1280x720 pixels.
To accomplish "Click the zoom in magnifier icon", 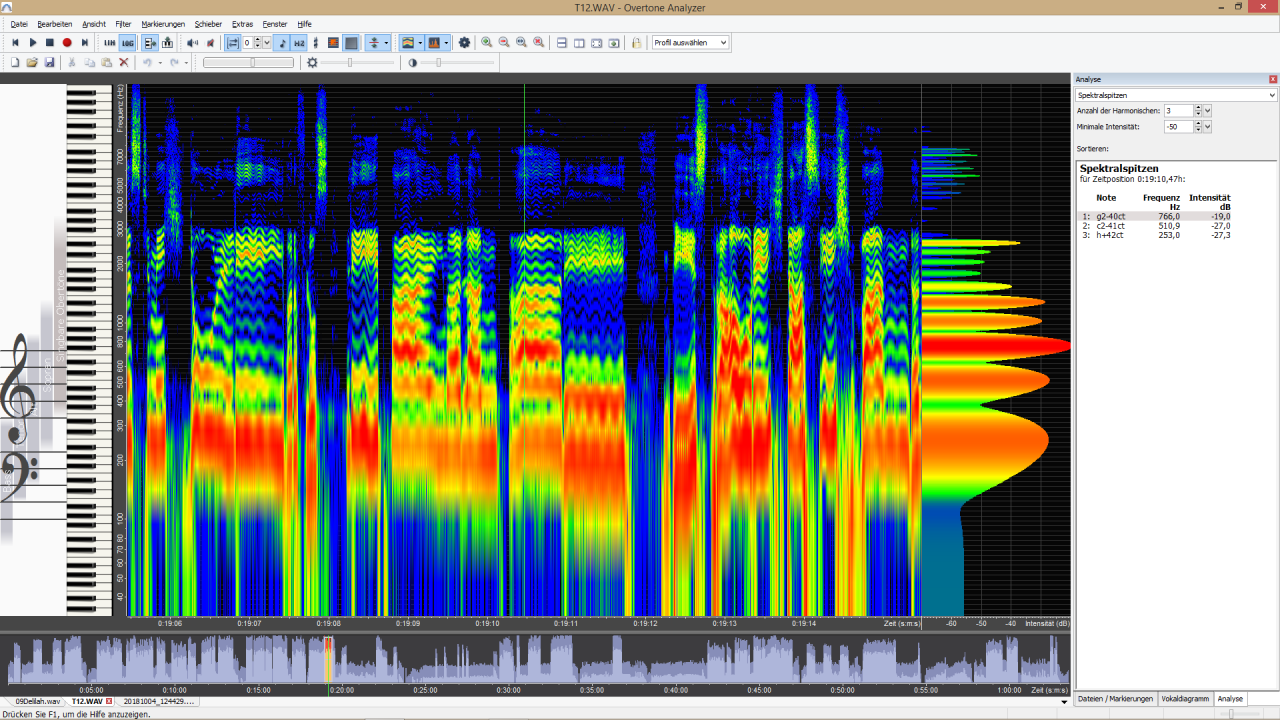I will (x=487, y=43).
